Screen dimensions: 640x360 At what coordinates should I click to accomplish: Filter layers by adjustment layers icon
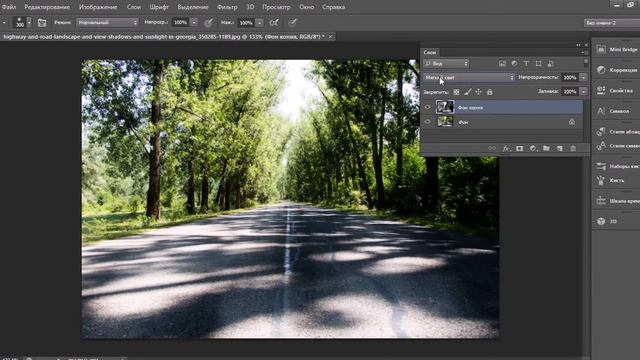(514, 64)
